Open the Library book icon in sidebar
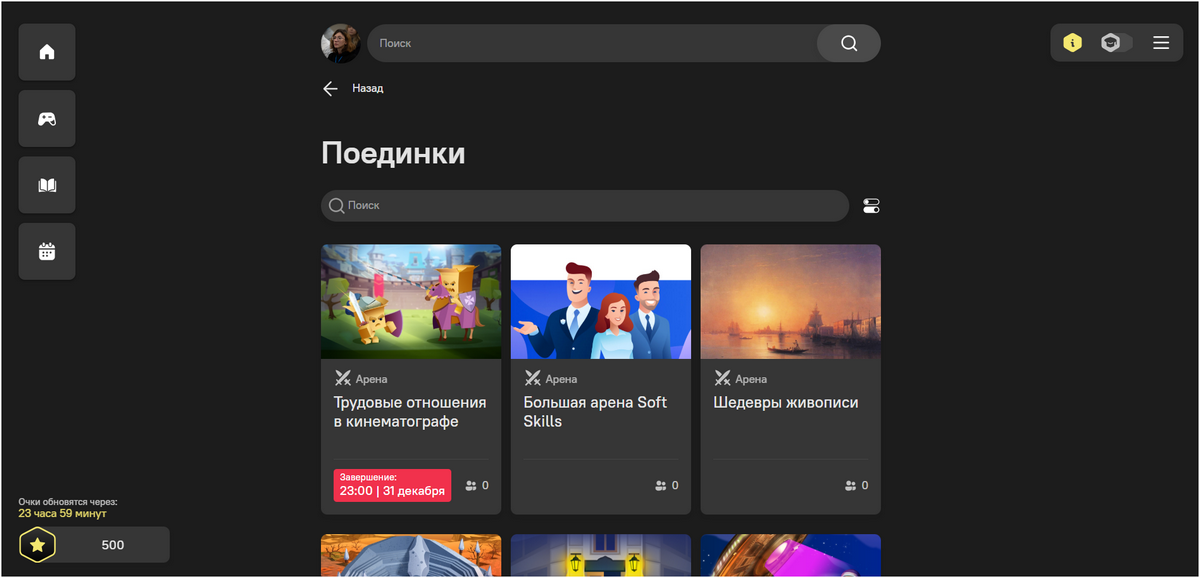Viewport: 1200px width, 578px height. pos(46,184)
